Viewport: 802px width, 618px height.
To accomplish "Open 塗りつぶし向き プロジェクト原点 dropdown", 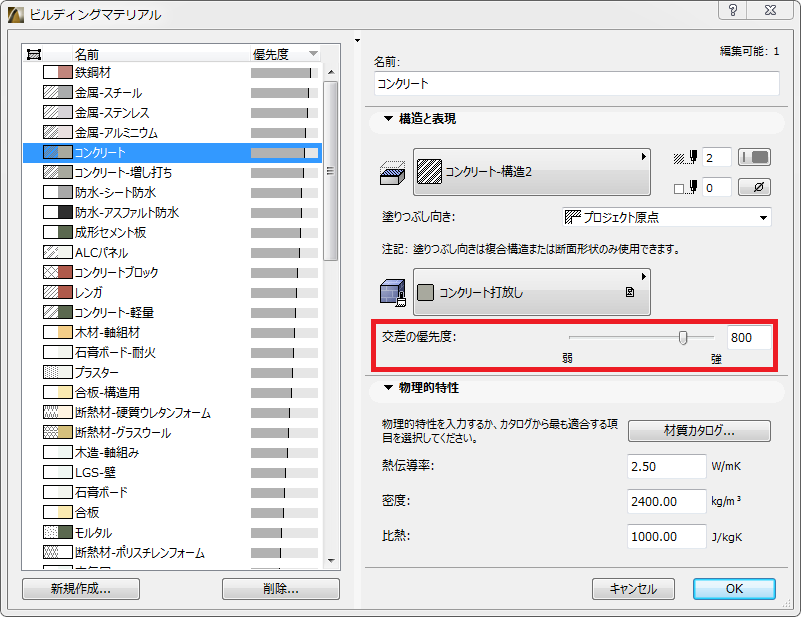I will (x=666, y=217).
